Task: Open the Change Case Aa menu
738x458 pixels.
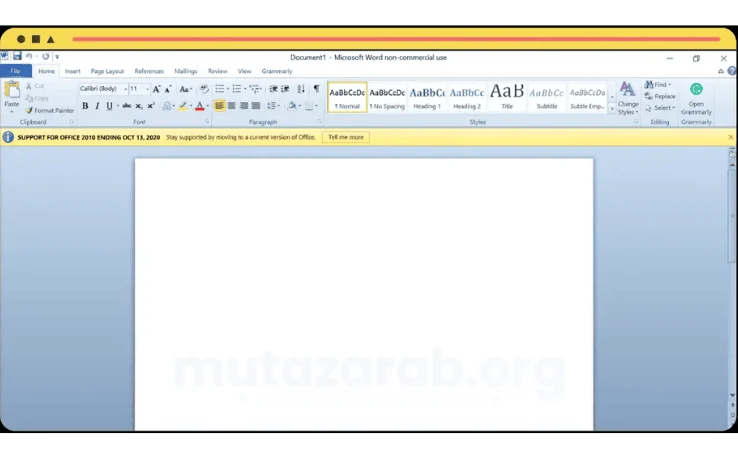Action: pyautogui.click(x=185, y=88)
